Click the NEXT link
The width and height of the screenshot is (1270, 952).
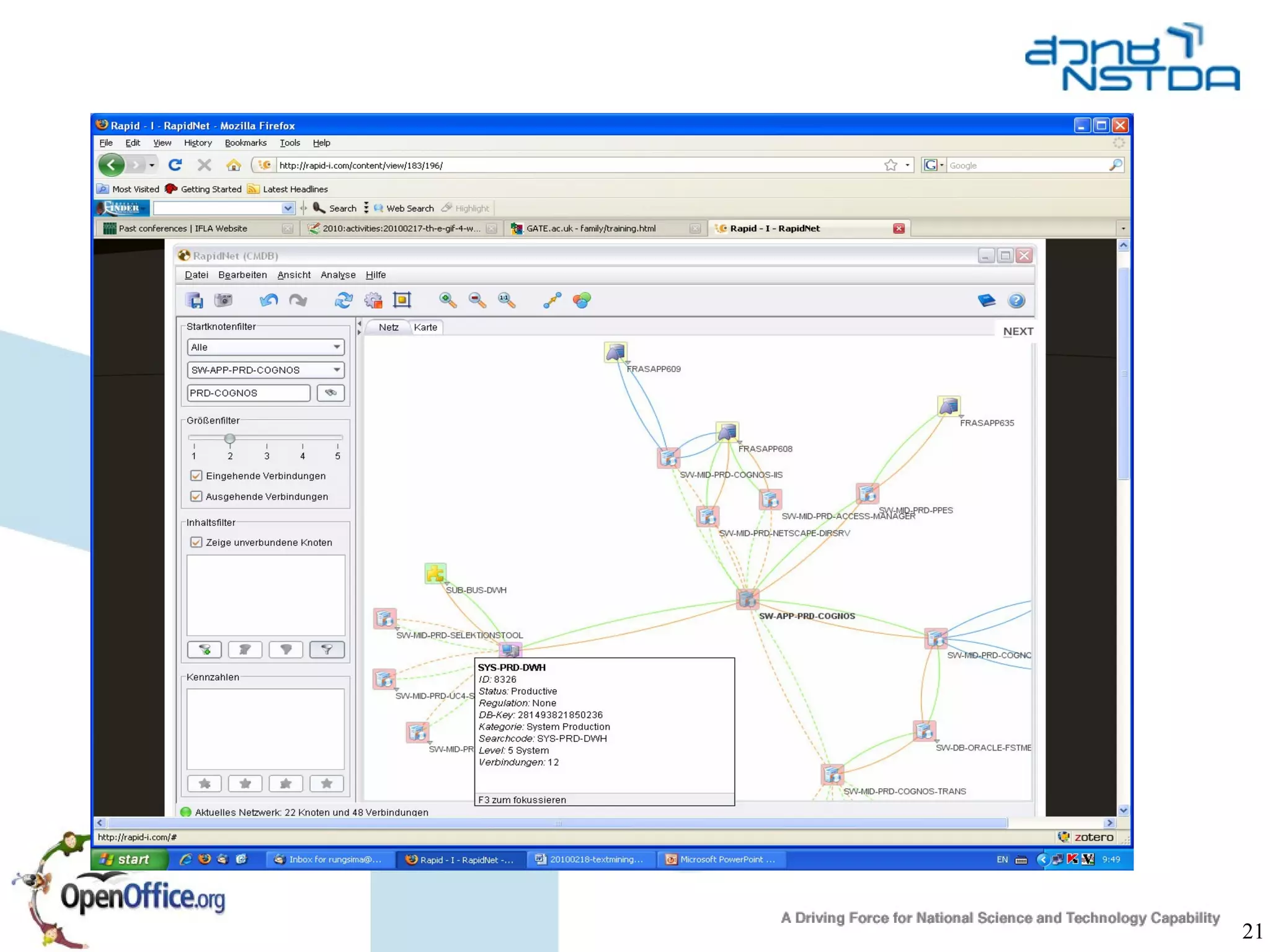1018,331
